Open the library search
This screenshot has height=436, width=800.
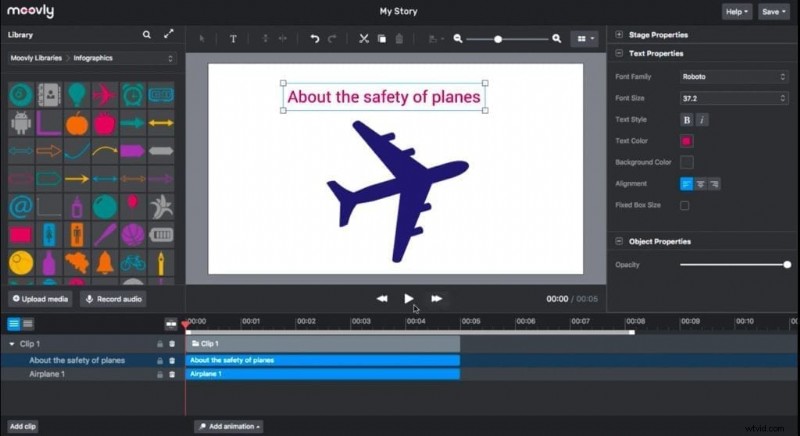click(146, 35)
